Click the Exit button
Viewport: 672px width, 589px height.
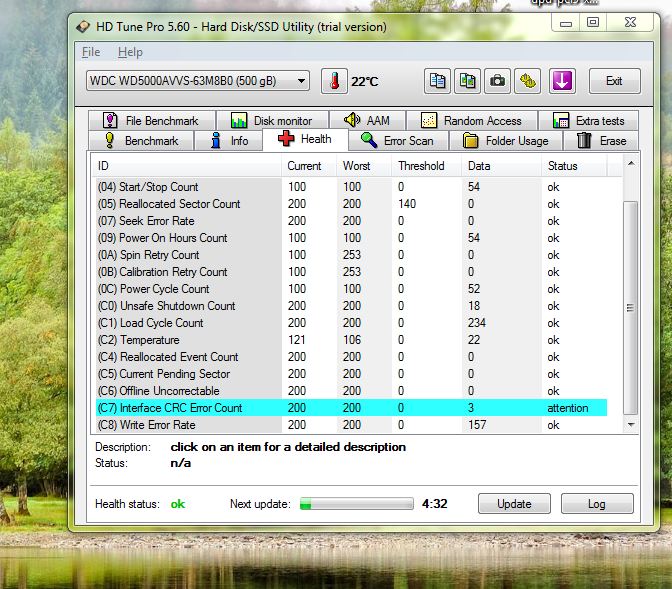tap(615, 81)
